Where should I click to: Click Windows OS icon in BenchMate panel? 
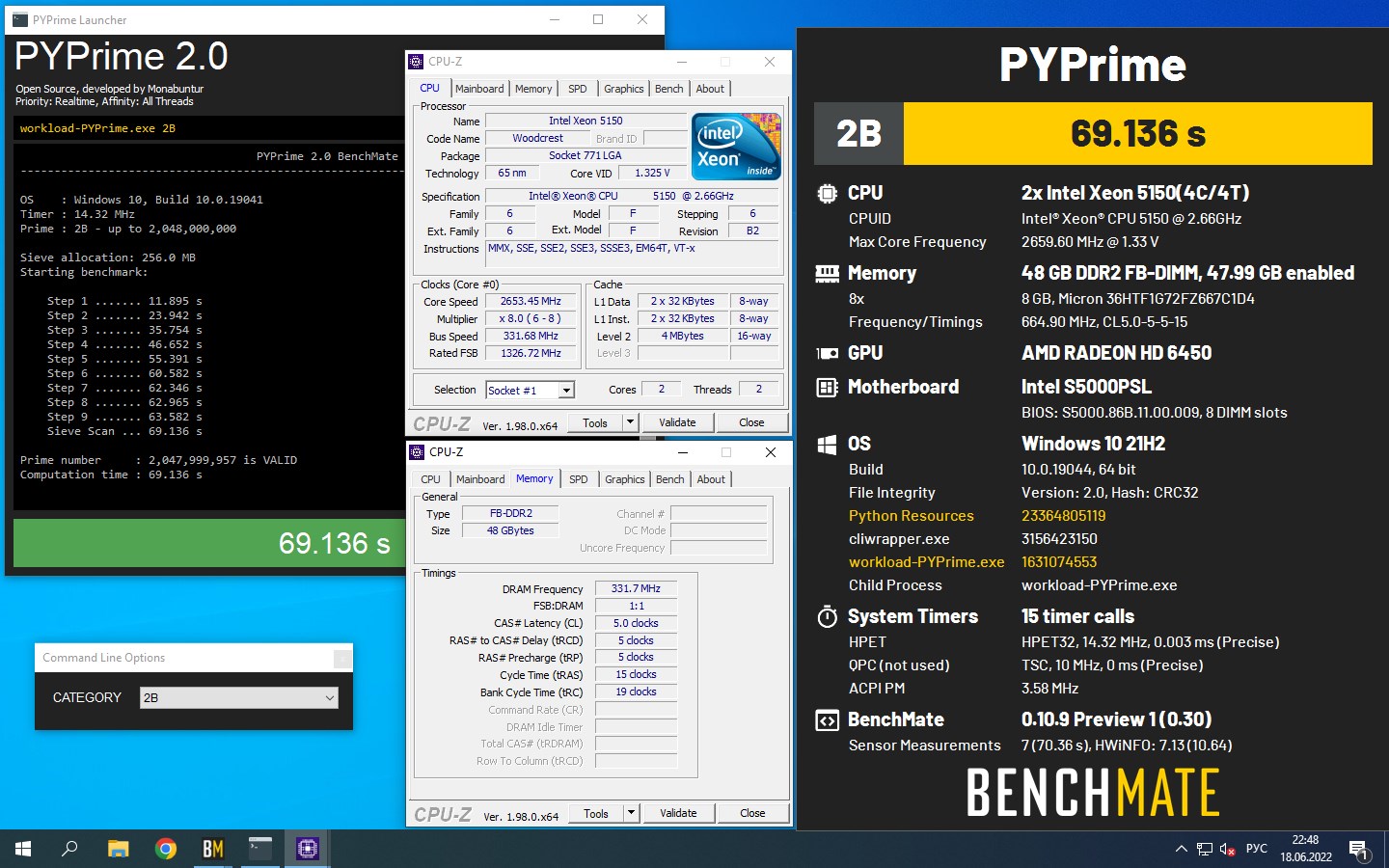[827, 445]
